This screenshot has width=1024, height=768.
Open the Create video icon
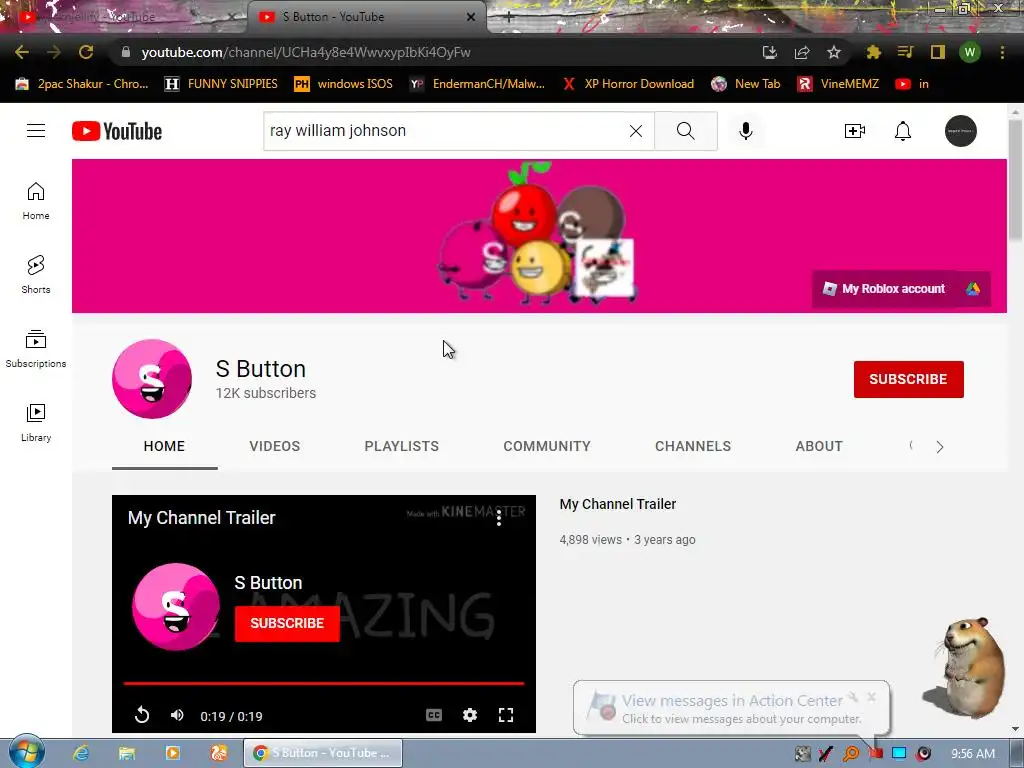(854, 131)
